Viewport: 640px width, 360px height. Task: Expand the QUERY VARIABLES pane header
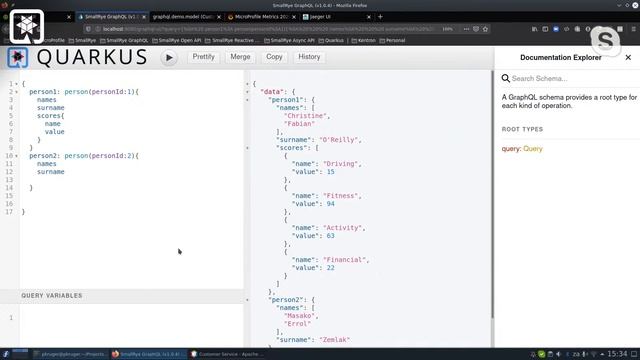pos(122,296)
